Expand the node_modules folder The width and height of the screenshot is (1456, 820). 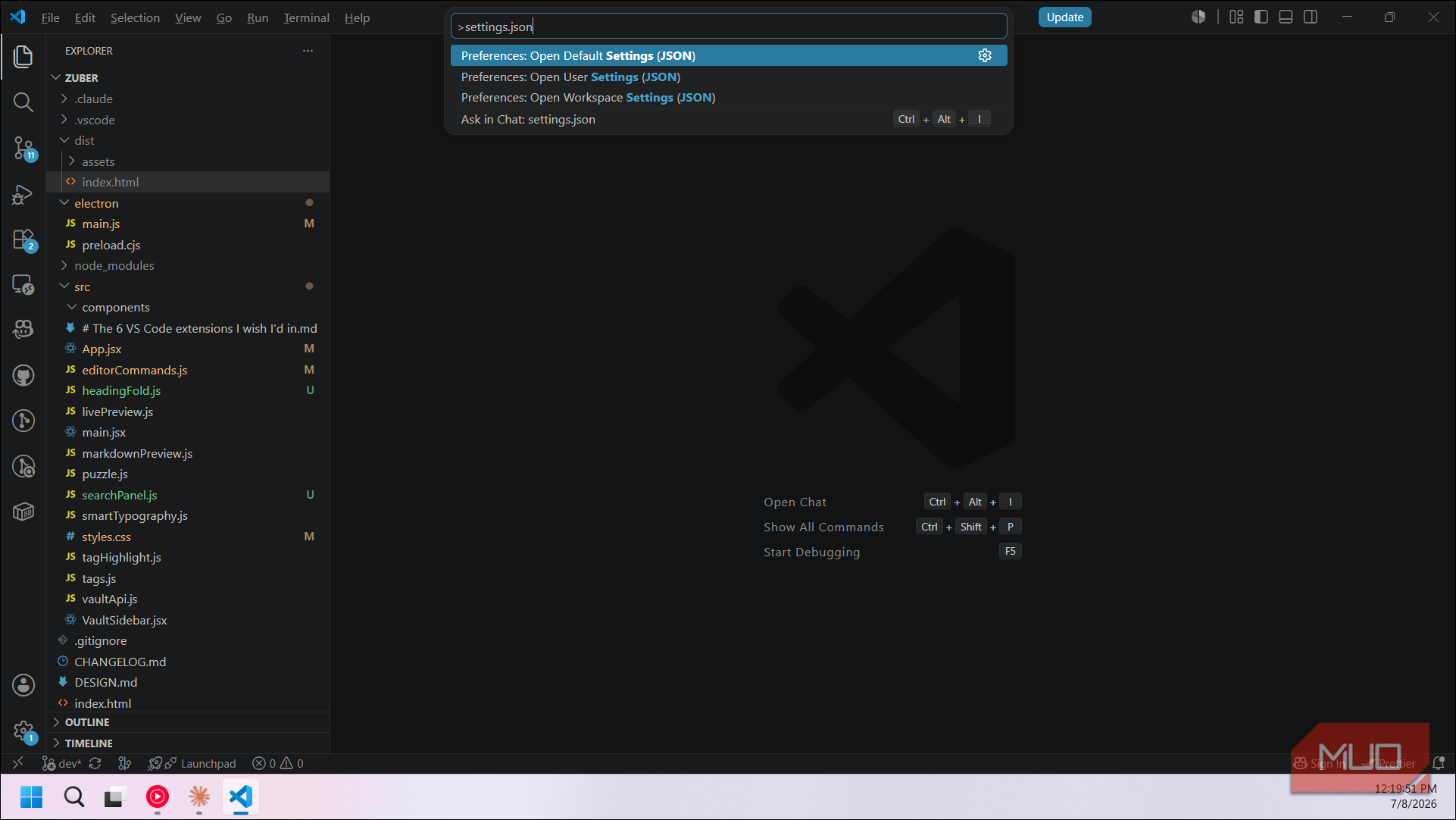(x=188, y=265)
